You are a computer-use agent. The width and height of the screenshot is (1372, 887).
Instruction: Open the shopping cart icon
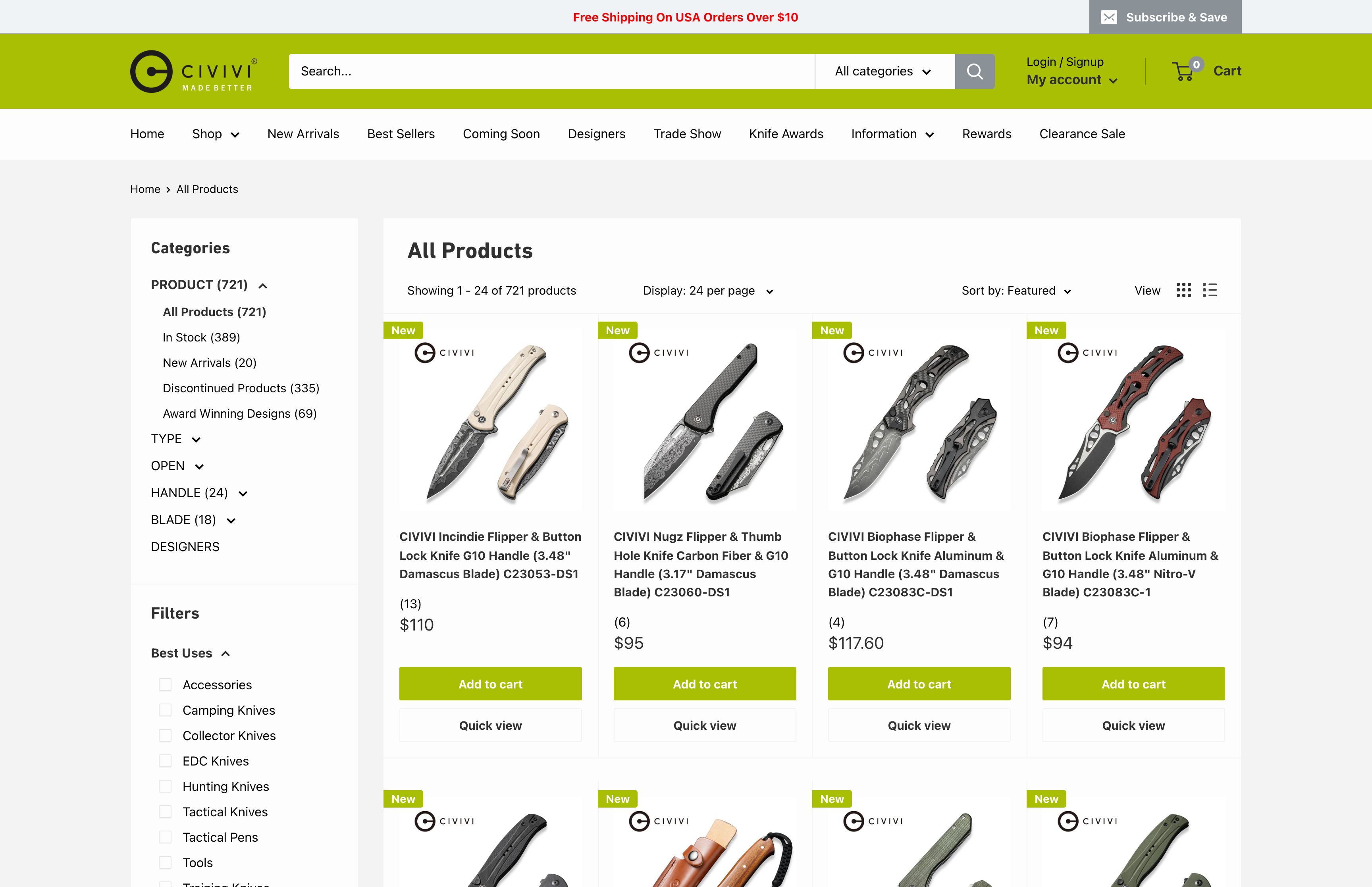1184,71
